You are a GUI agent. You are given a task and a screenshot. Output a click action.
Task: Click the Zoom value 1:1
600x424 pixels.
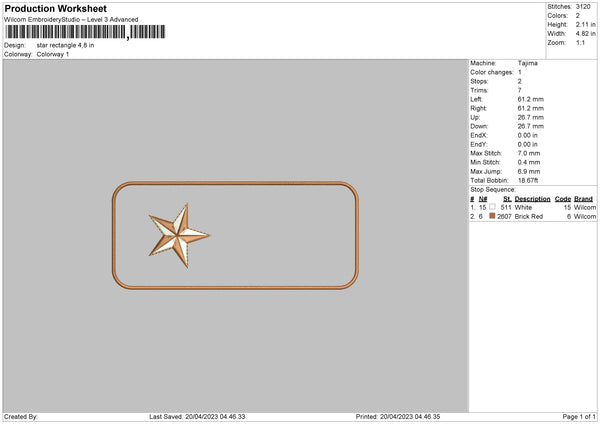coord(580,42)
